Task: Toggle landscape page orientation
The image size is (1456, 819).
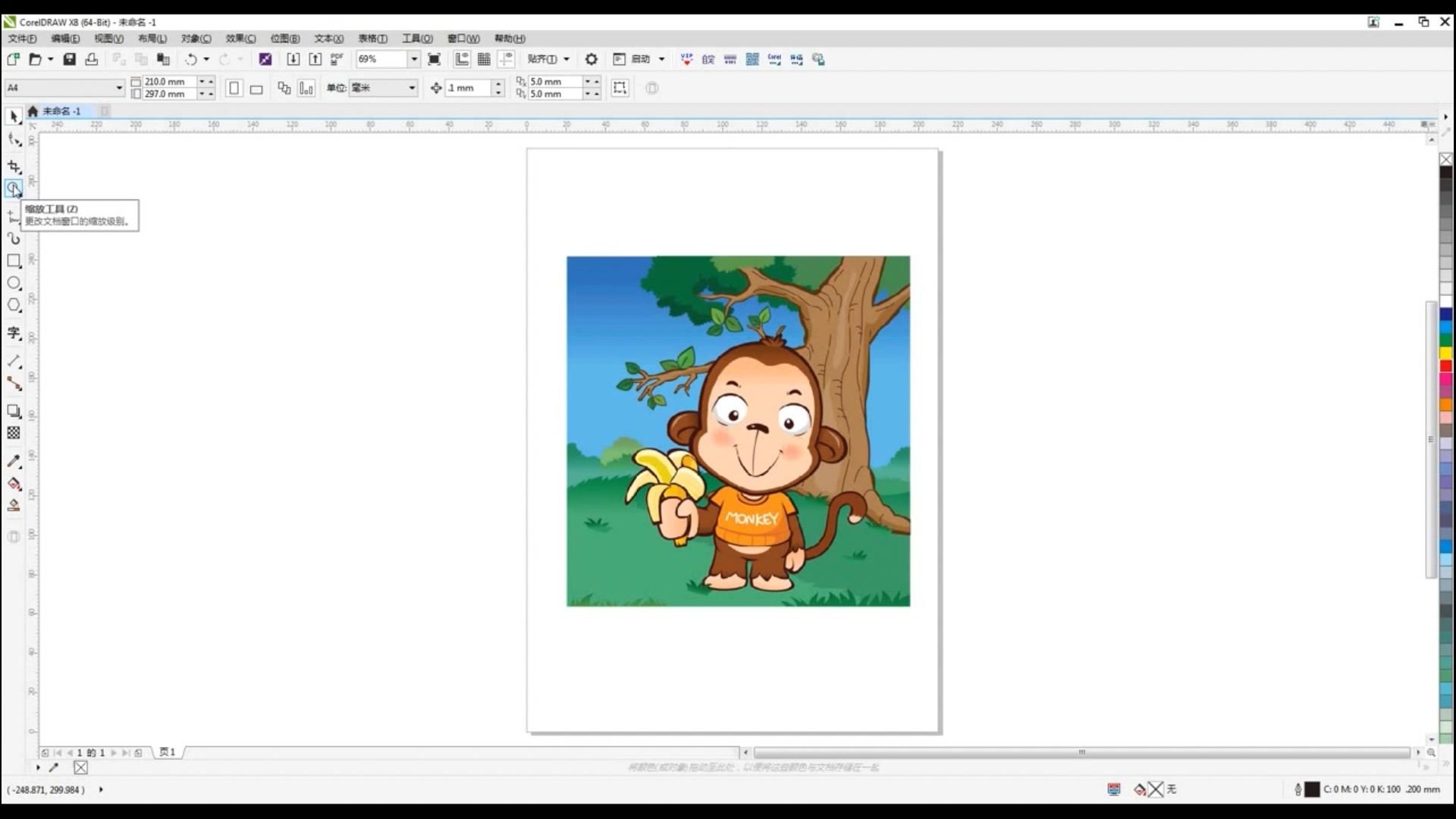Action: coord(256,89)
